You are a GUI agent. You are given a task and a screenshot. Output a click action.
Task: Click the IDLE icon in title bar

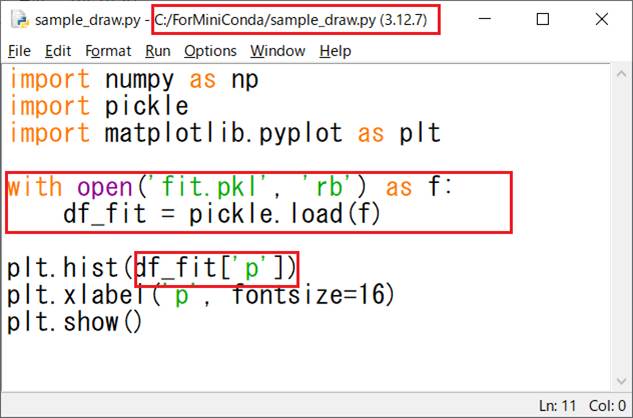(19, 20)
